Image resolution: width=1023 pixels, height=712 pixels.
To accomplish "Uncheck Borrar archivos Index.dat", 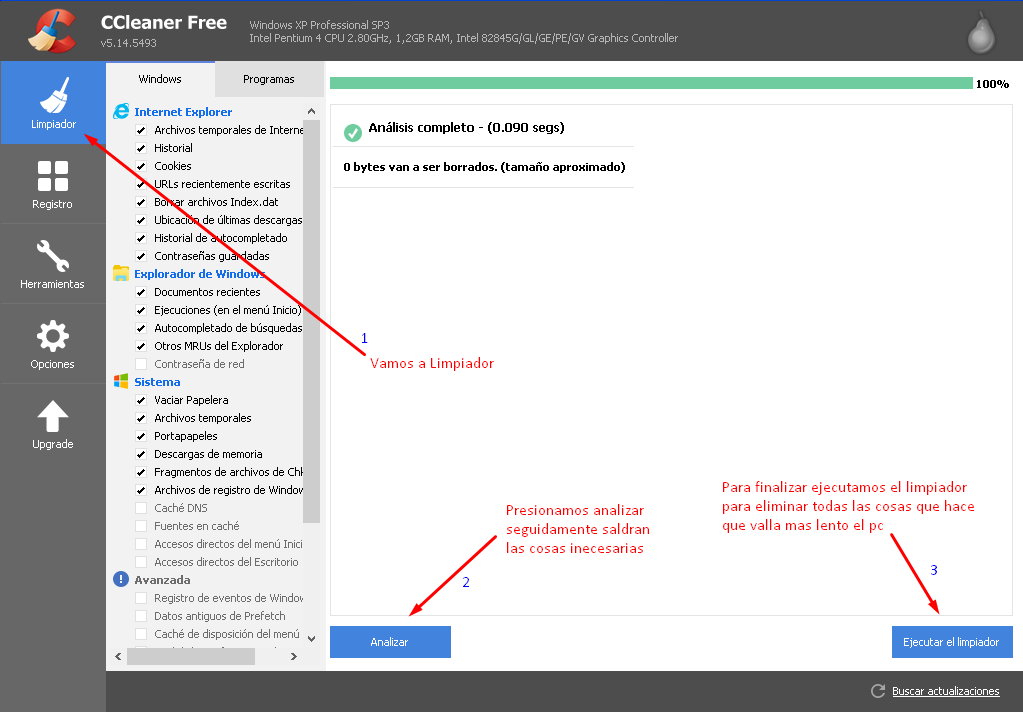I will 141,202.
